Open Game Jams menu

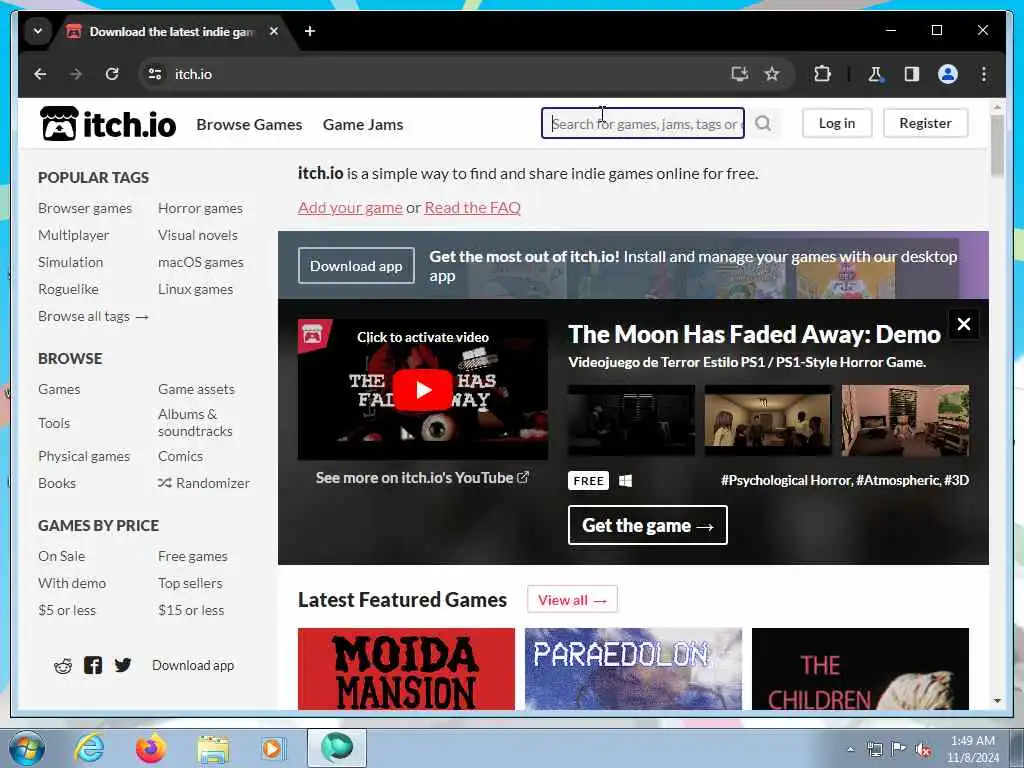[x=362, y=124]
